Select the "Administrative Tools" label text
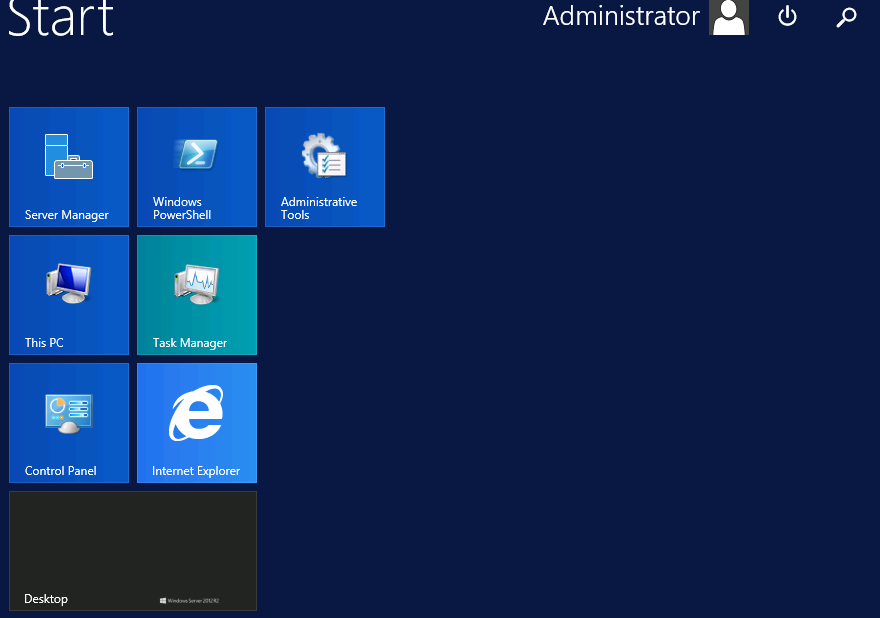The height and width of the screenshot is (618, 880). [x=318, y=208]
